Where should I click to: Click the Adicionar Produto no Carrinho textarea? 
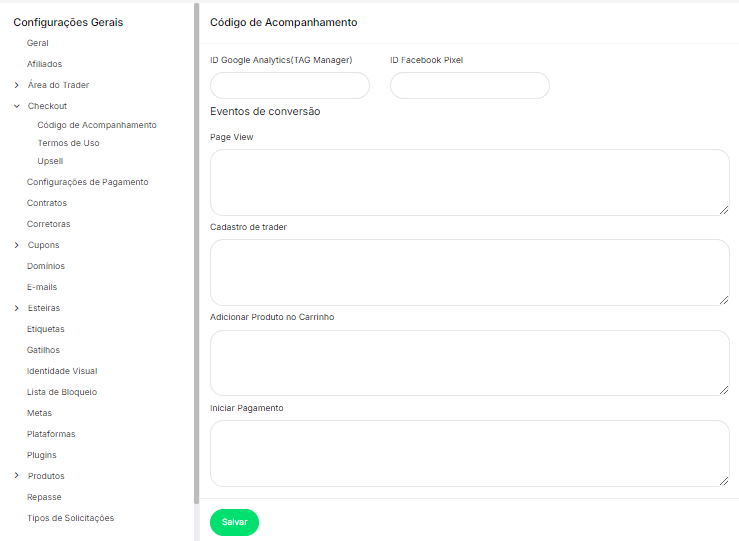[469, 363]
